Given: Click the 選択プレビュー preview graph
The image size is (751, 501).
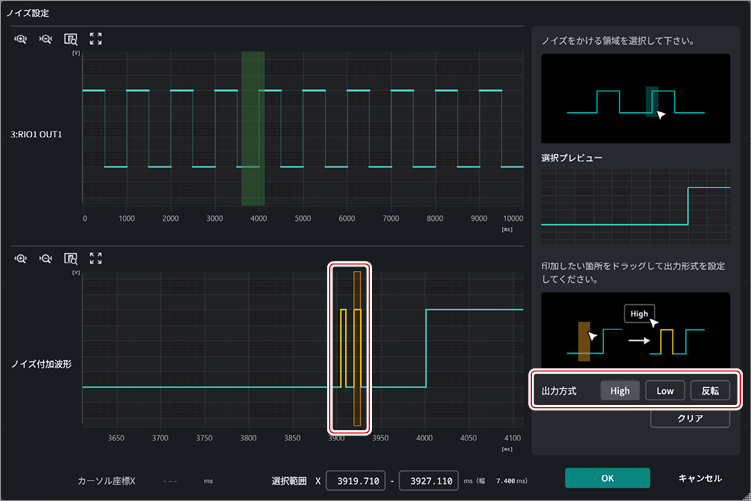Looking at the screenshot, I should (x=636, y=206).
